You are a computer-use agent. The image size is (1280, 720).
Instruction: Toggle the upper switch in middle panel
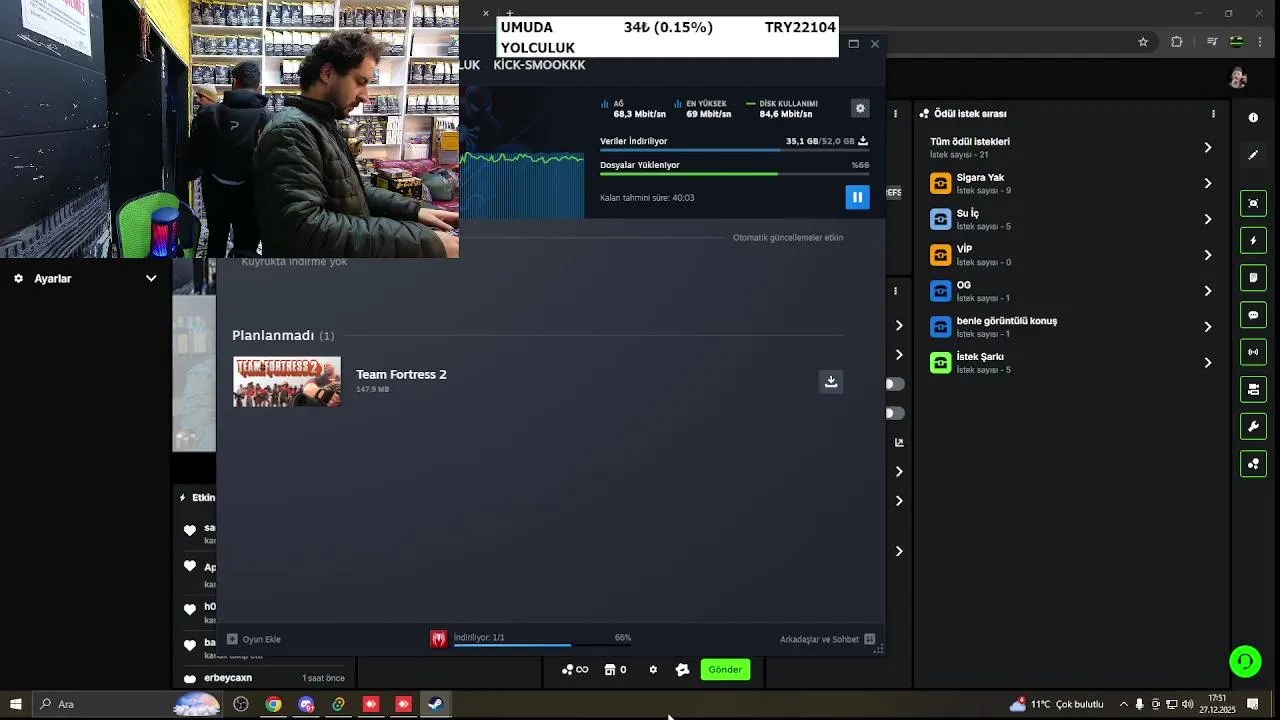click(x=894, y=384)
